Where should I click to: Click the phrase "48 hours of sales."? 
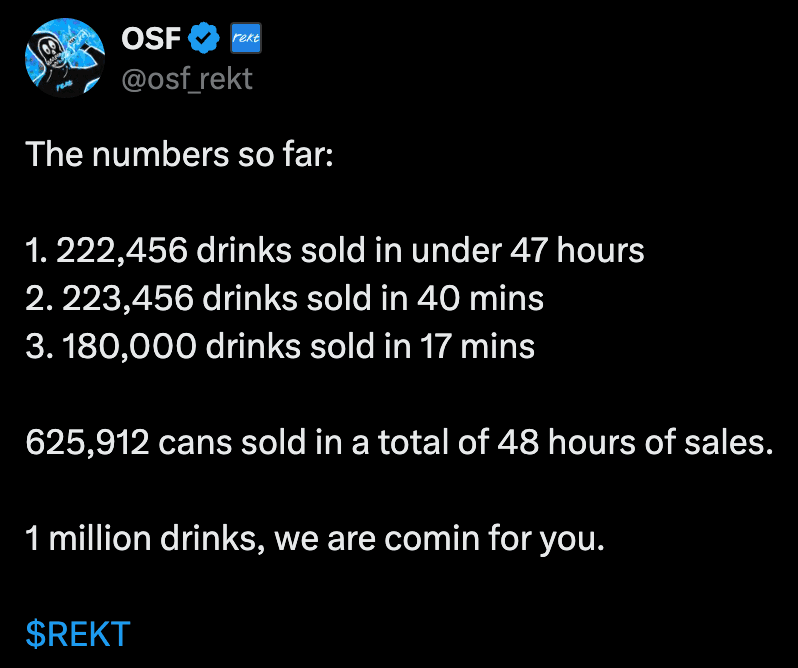tap(635, 442)
